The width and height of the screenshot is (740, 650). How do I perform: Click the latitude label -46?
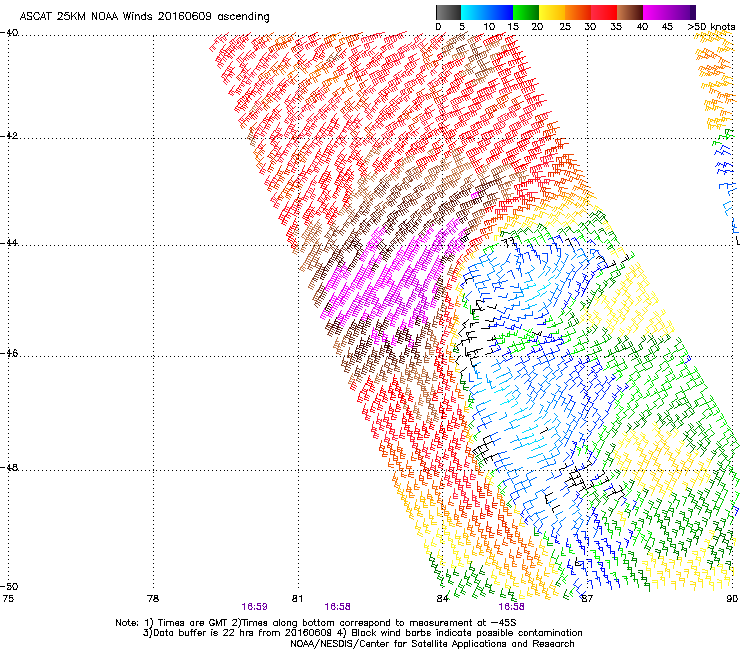coord(9,353)
